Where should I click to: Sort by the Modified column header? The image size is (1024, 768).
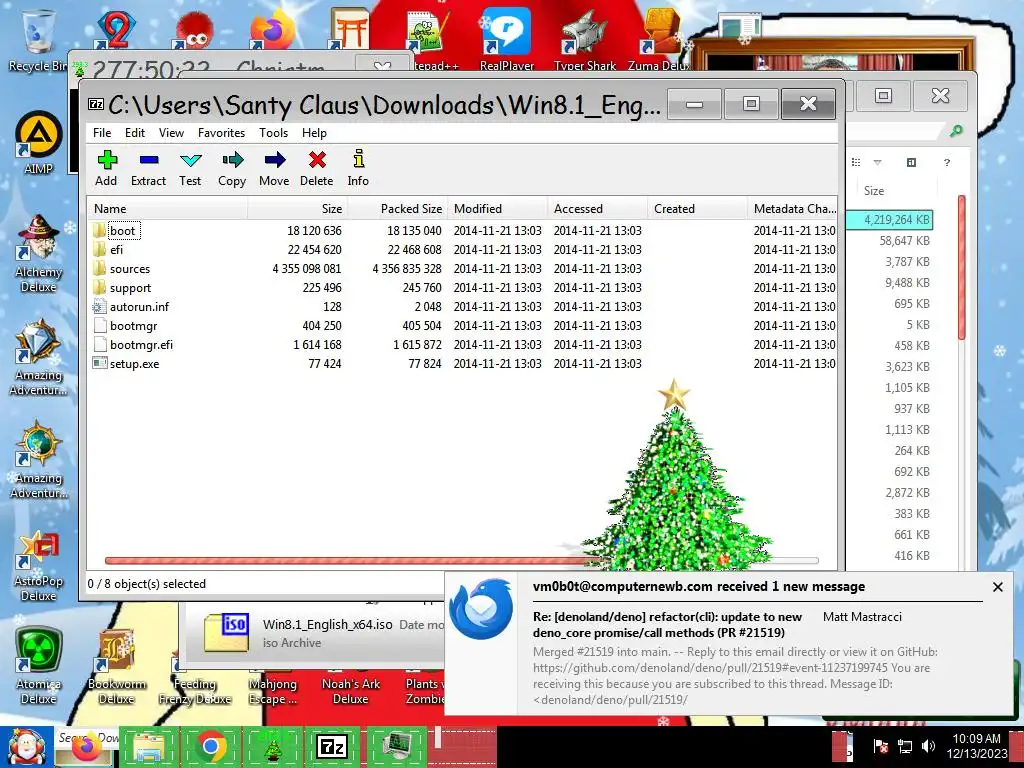(498, 209)
